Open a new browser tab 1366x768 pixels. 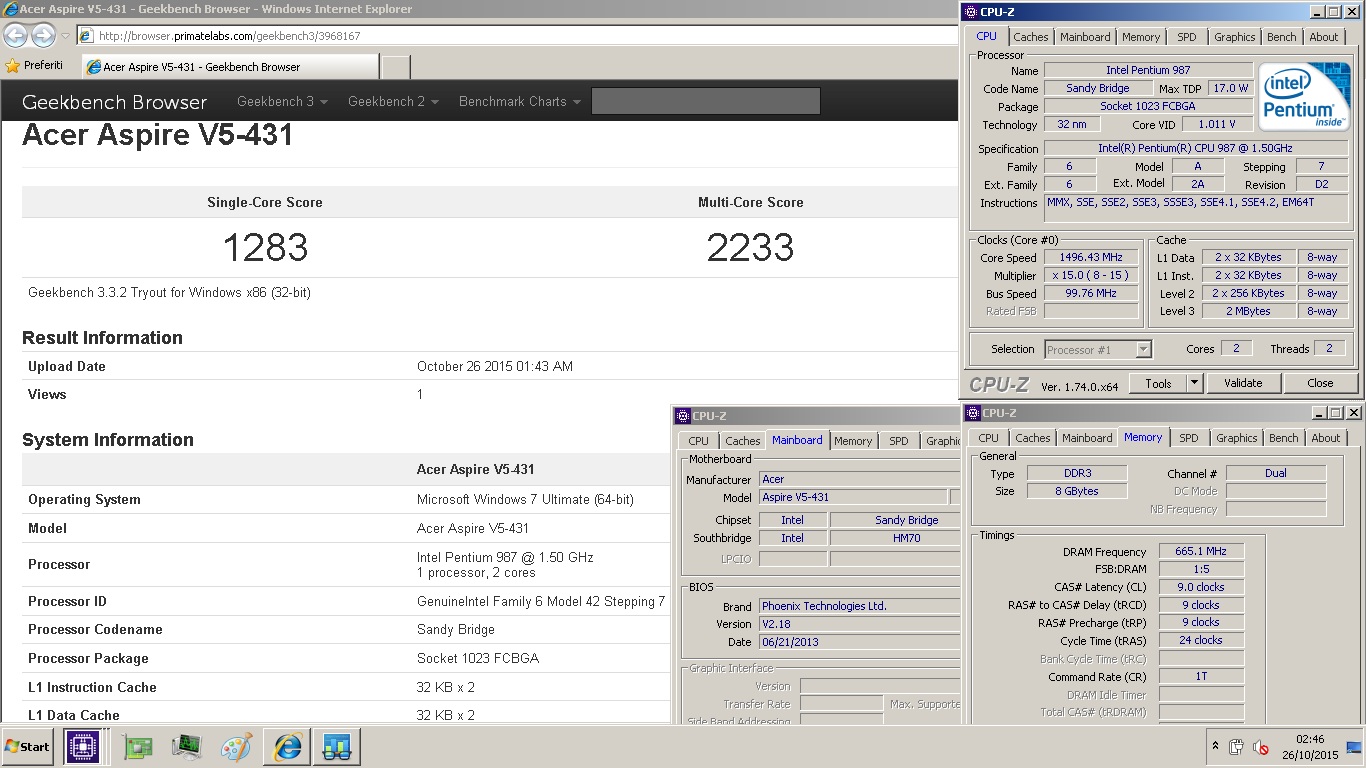[x=396, y=67]
